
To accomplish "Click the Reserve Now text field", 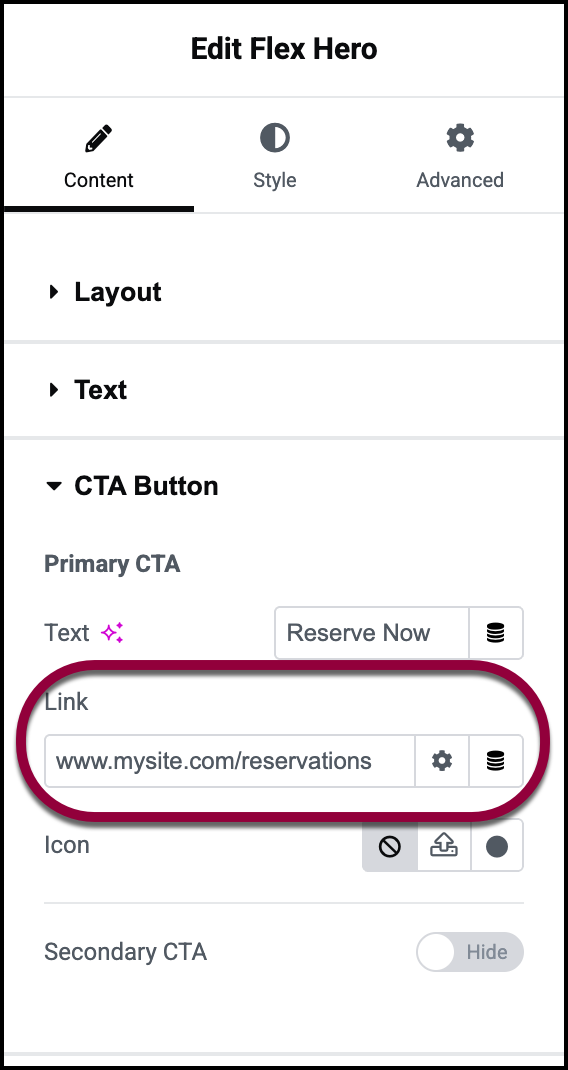I will click(x=372, y=633).
